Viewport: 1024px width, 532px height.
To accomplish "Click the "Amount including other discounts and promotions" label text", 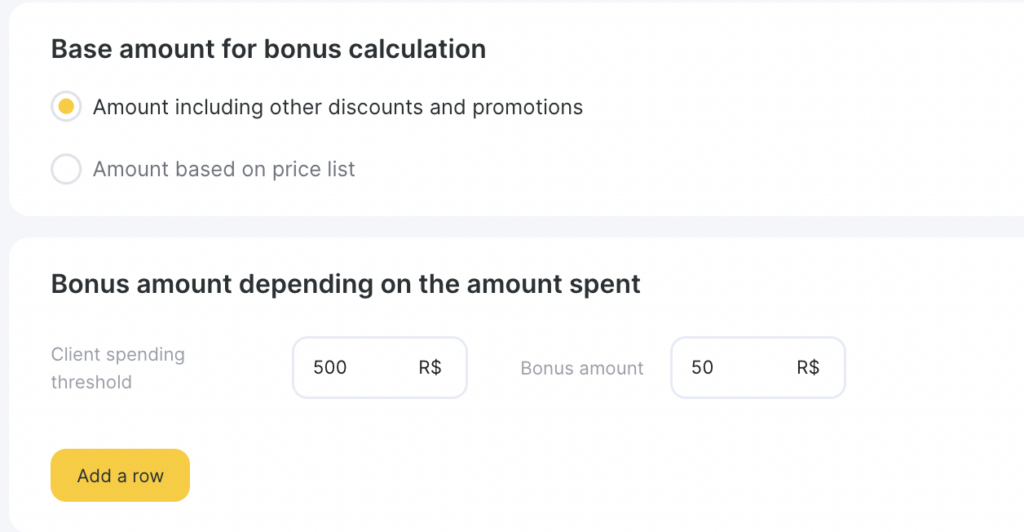I will 337,107.
